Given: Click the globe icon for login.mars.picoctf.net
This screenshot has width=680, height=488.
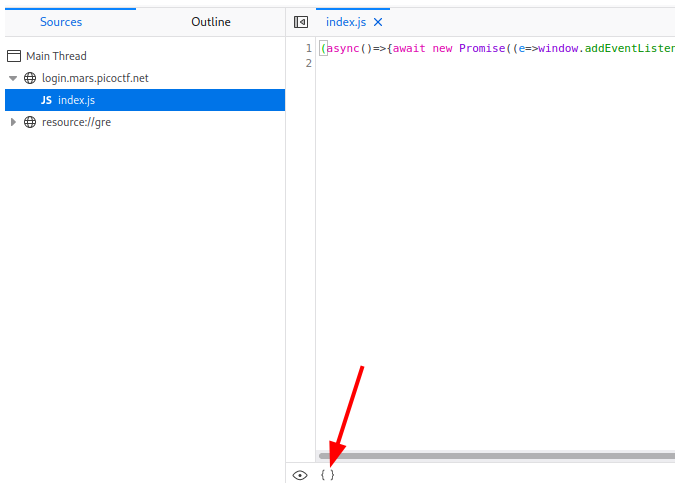Looking at the screenshot, I should tap(30, 78).
